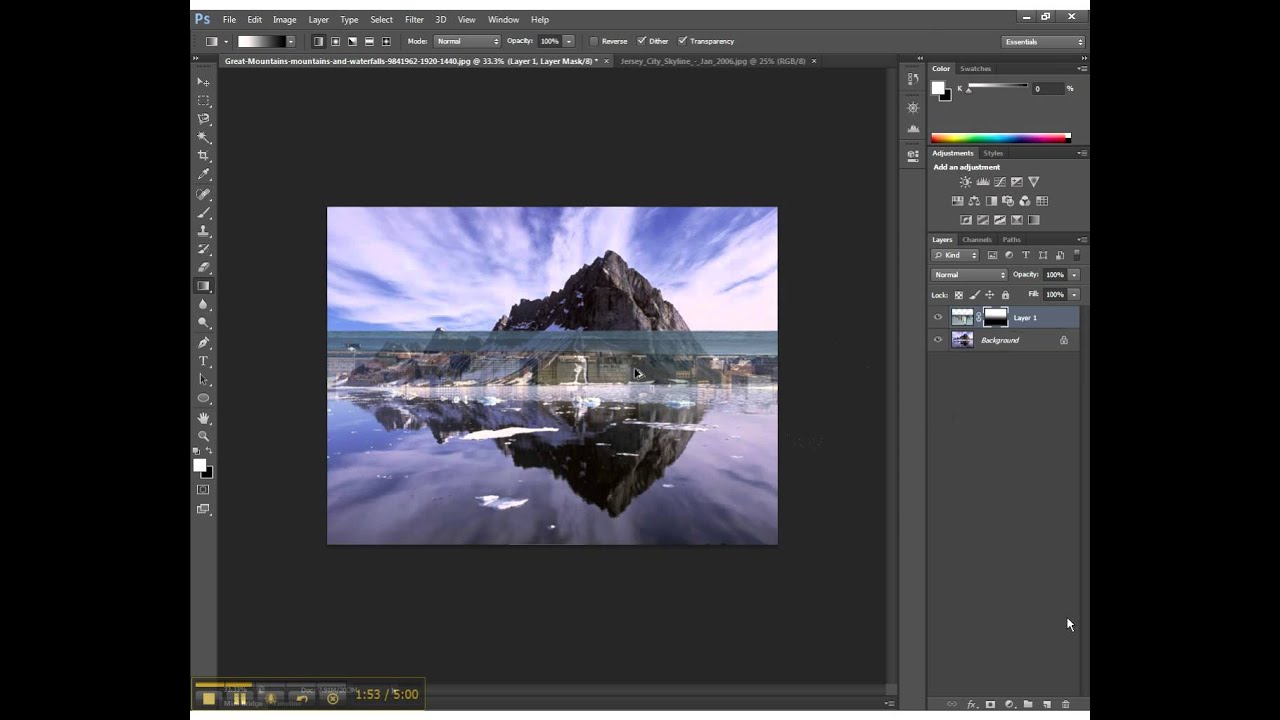Click the color spectrum ramp
The width and height of the screenshot is (1280, 720).
[x=1001, y=138]
